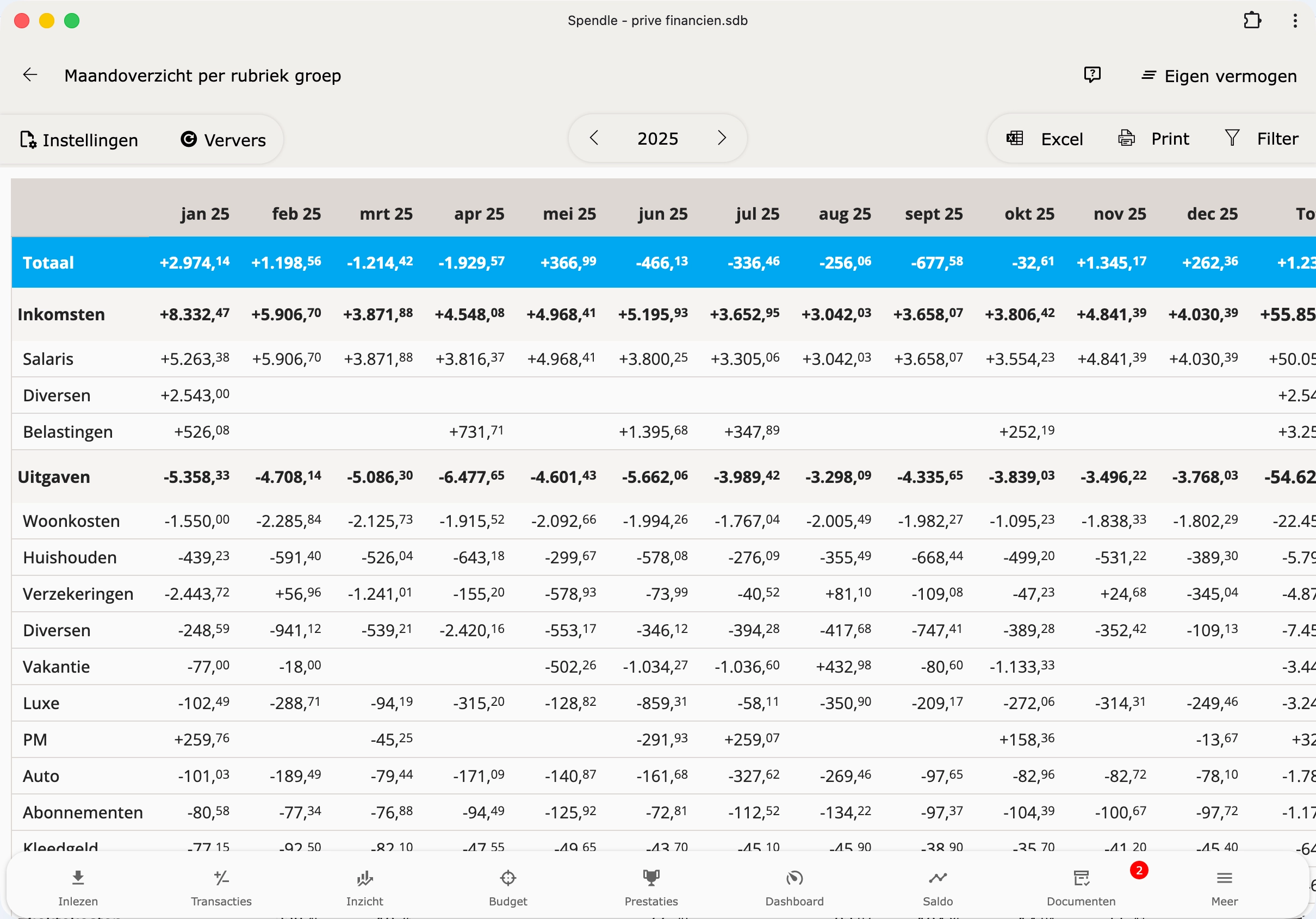The width and height of the screenshot is (1316, 919).
Task: Open the Budget tab
Action: point(508,887)
